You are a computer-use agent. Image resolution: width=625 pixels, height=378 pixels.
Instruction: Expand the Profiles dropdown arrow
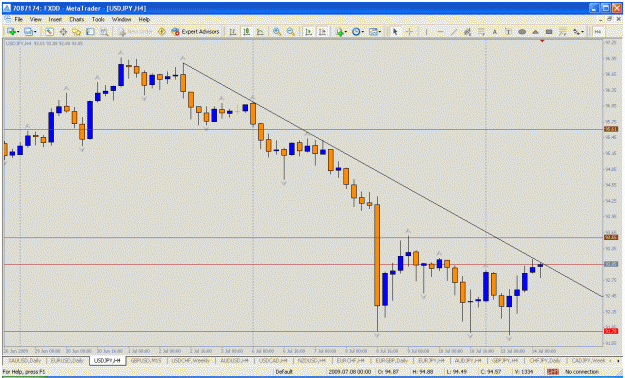tap(35, 32)
